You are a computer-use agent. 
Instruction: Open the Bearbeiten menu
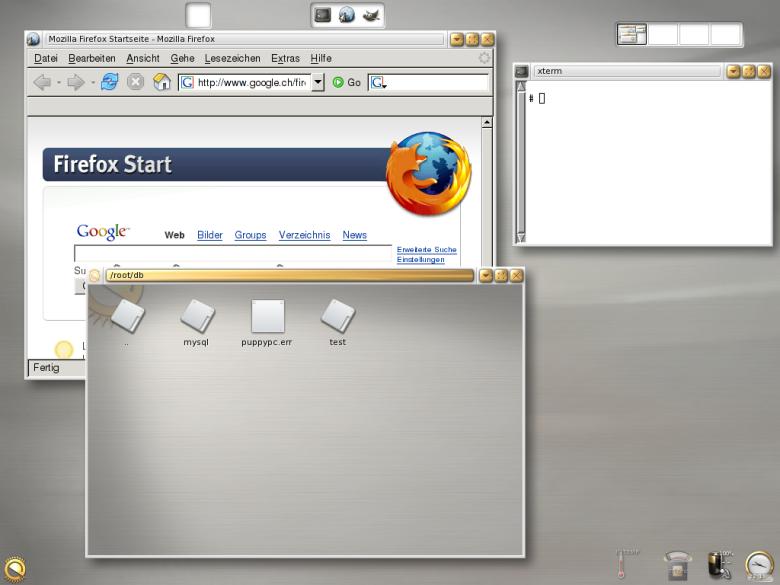click(x=92, y=58)
